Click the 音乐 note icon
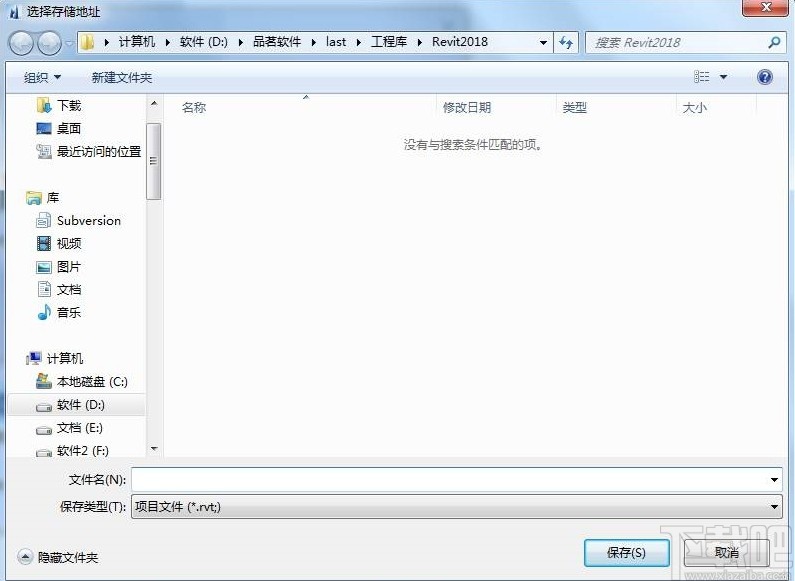Screen dimensions: 795x581 coord(44,312)
